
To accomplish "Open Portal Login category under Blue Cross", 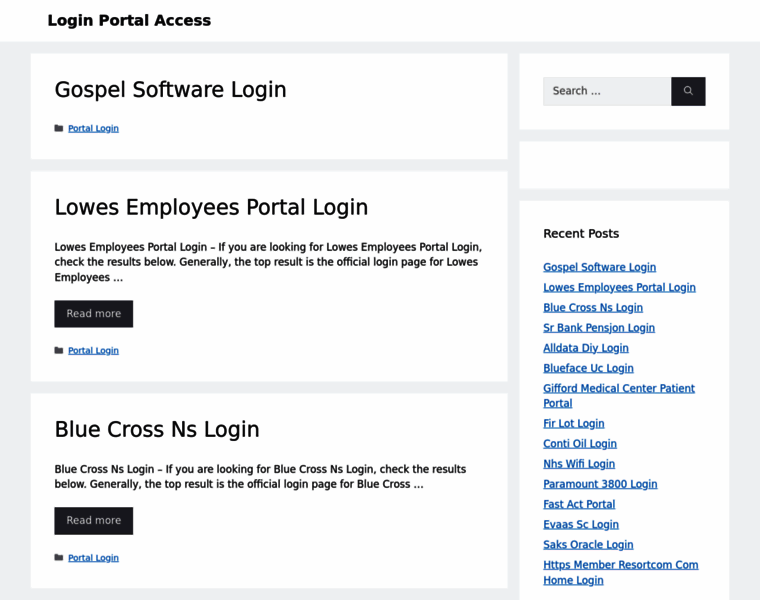I will [93, 558].
